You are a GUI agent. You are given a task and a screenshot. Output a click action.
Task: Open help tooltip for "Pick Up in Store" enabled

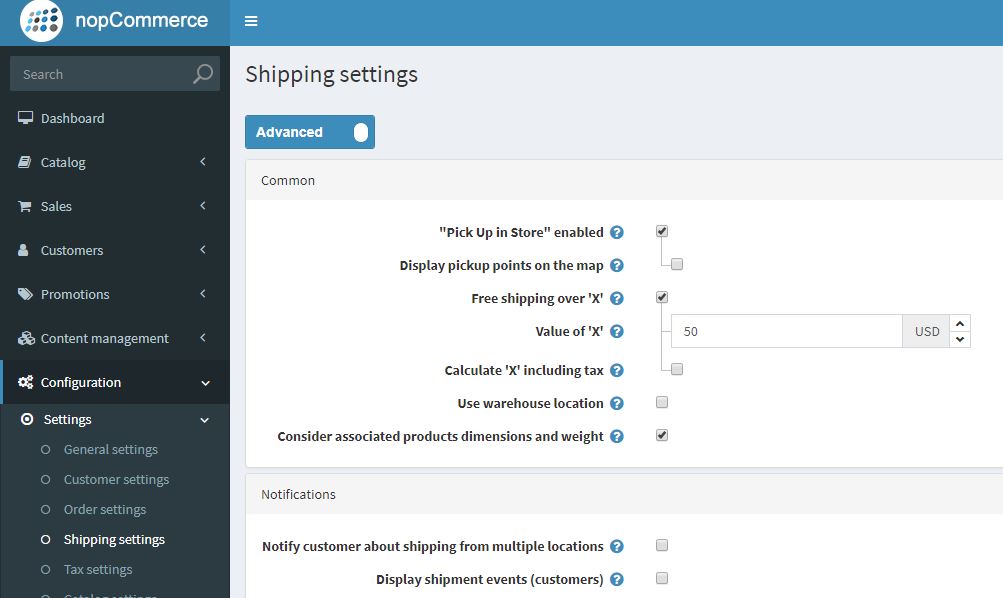[x=617, y=232]
